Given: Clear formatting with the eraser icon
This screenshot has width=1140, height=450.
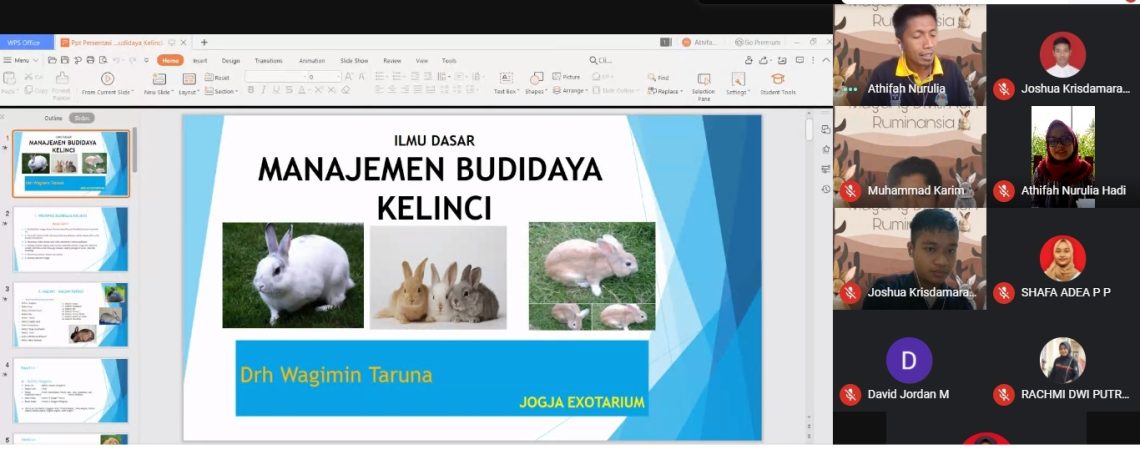Looking at the screenshot, I should pyautogui.click(x=345, y=90).
